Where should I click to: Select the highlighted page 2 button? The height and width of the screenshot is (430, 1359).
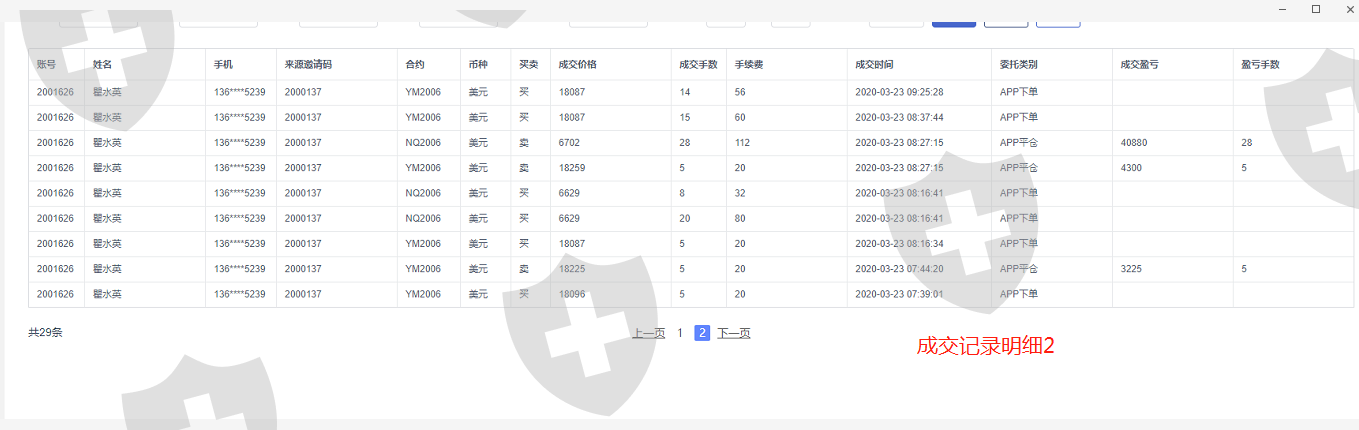703,333
